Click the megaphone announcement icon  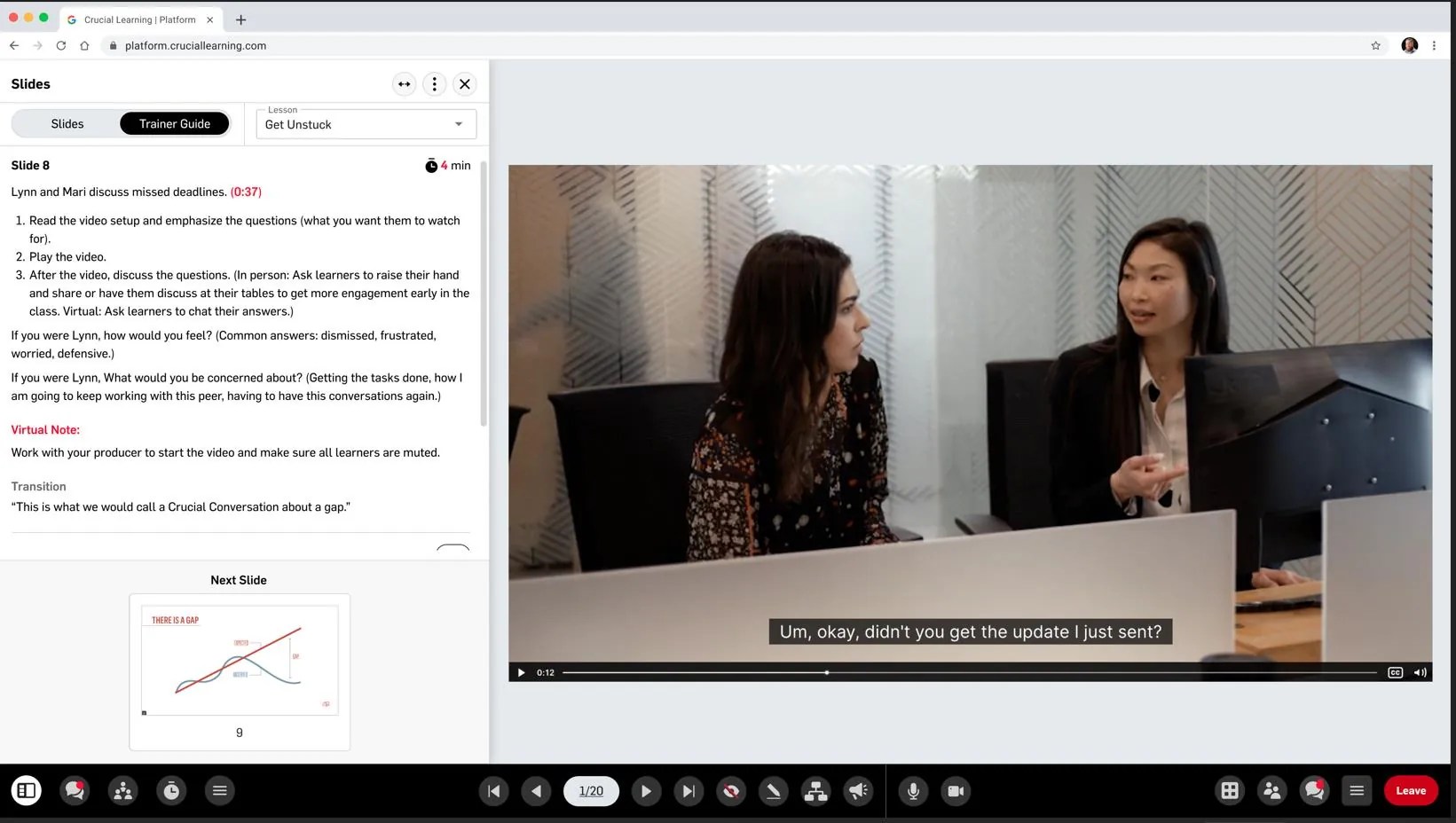pos(859,790)
